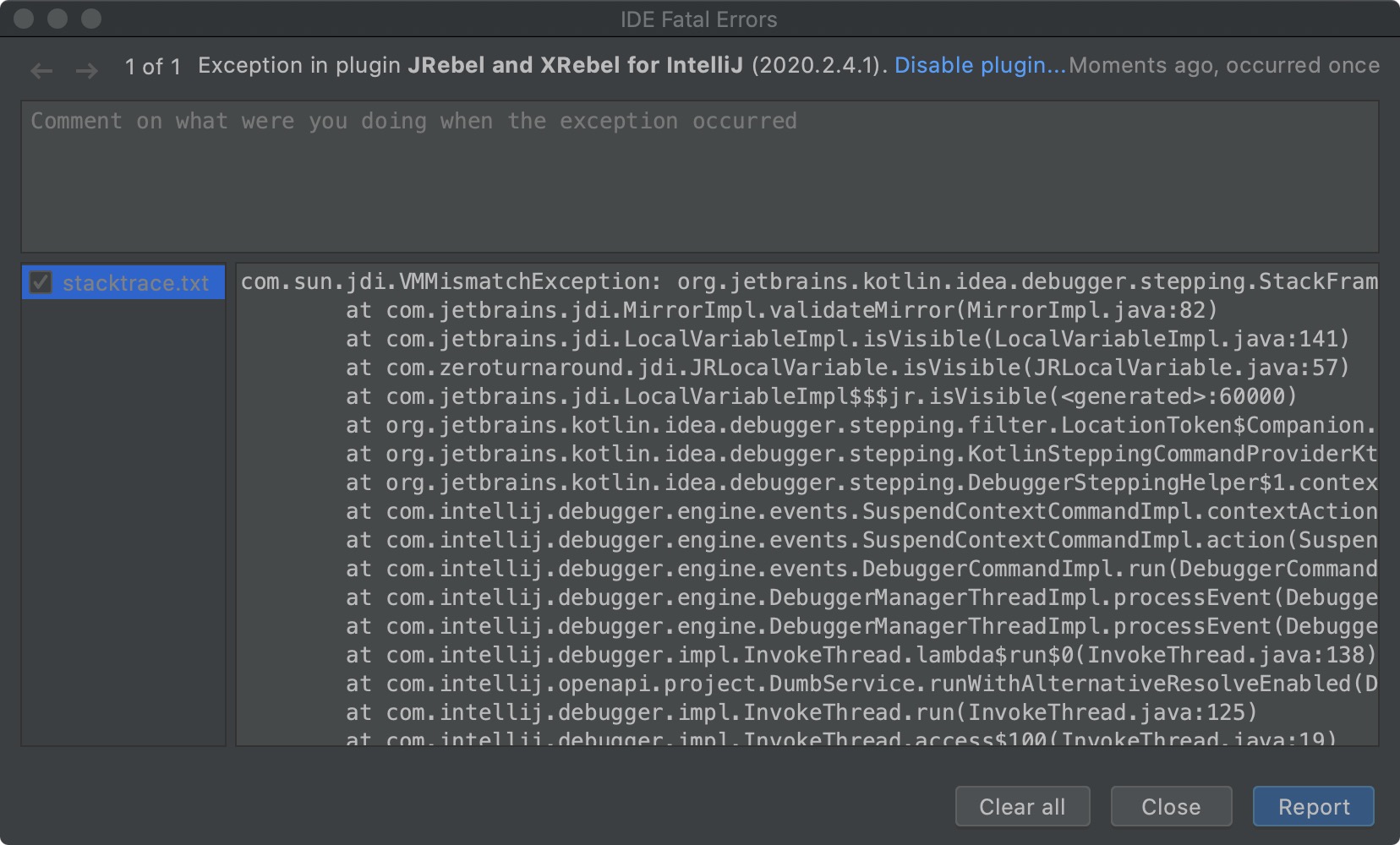
Task: Click the InvokeThread.java:125 stack trace line
Action: tap(800, 712)
